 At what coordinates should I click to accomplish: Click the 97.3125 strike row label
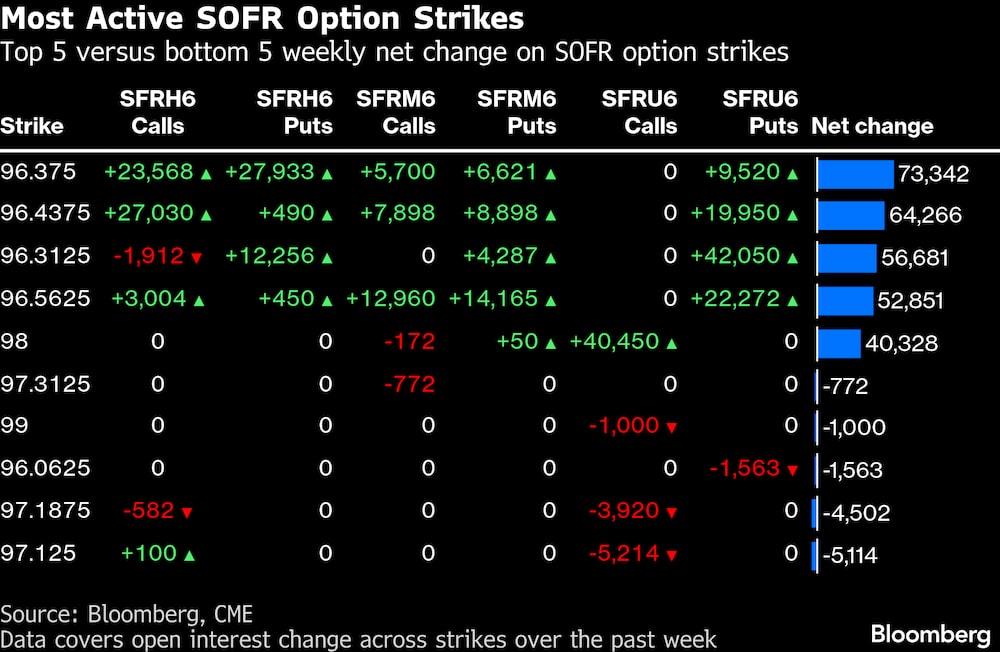[46, 383]
